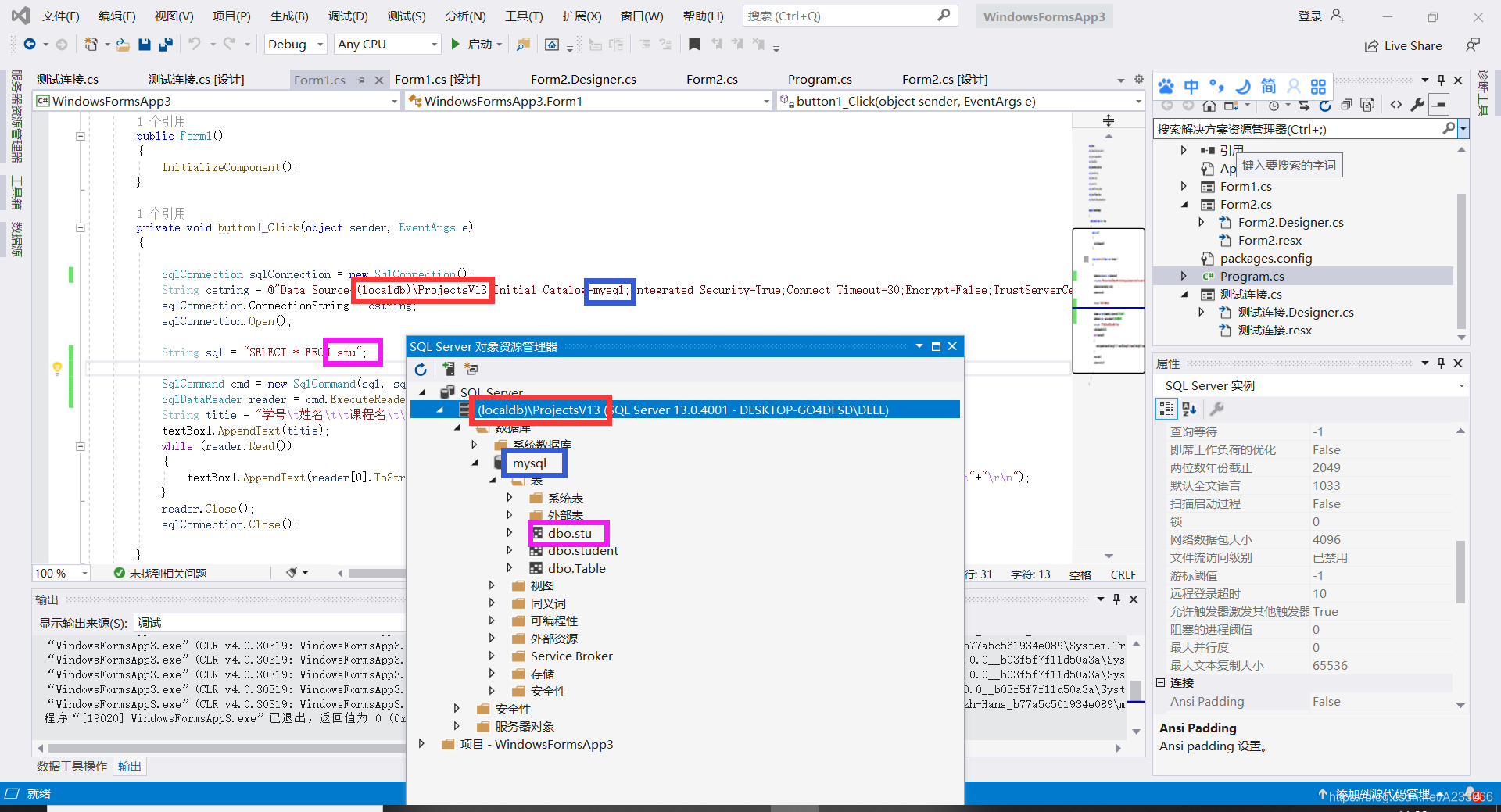Expand the dbo.student table node
The height and width of the screenshot is (812, 1501).
pos(510,550)
